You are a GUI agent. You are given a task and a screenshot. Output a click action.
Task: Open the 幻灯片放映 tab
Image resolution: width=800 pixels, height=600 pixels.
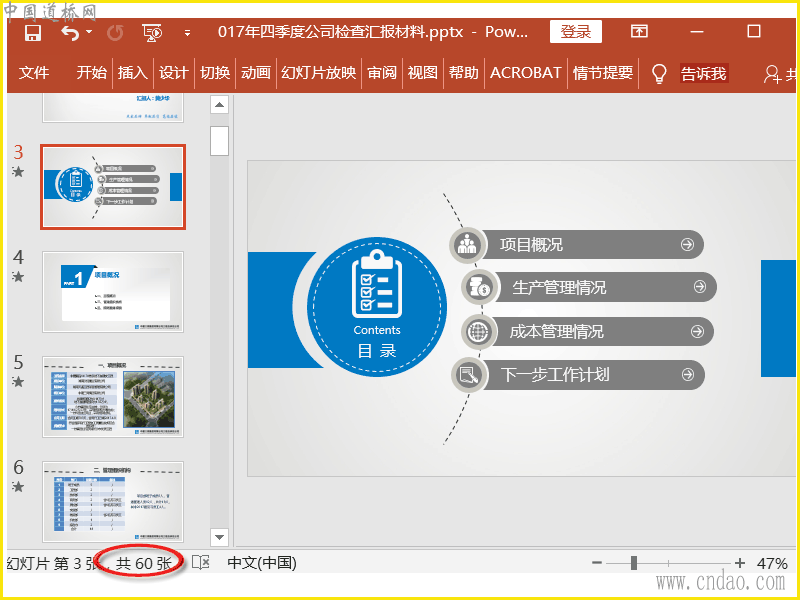click(318, 73)
